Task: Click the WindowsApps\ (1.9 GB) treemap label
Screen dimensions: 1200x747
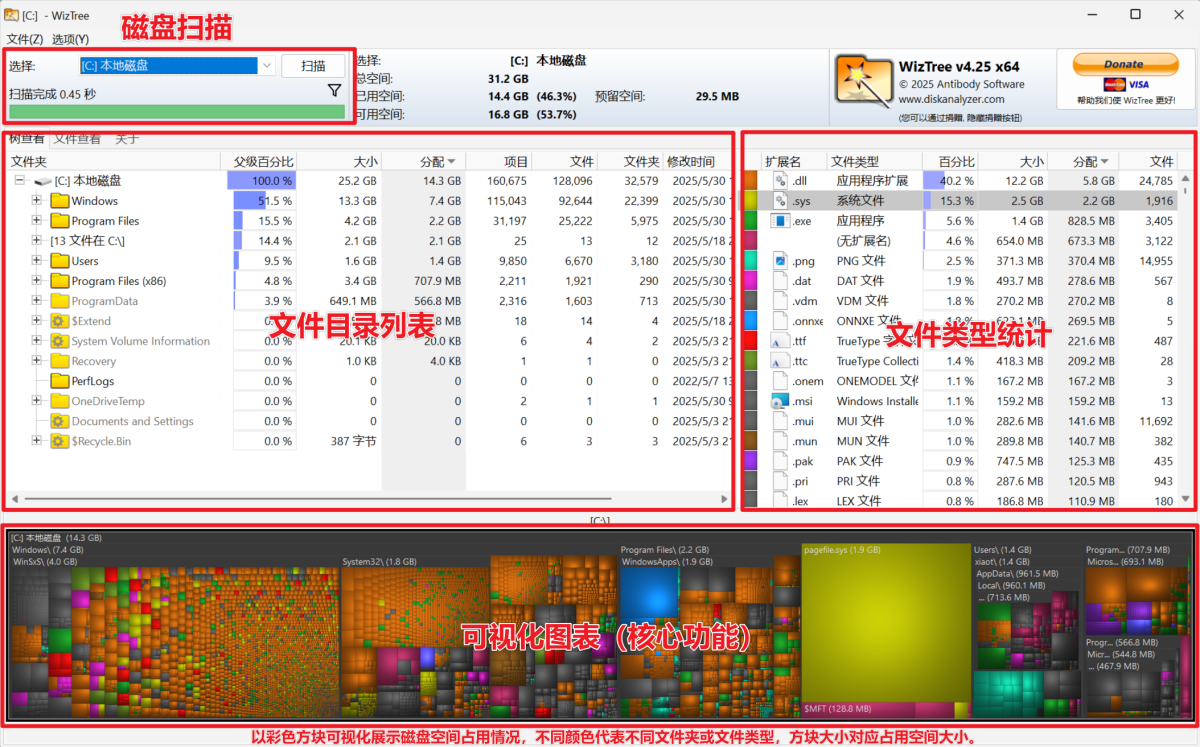Action: (666, 562)
